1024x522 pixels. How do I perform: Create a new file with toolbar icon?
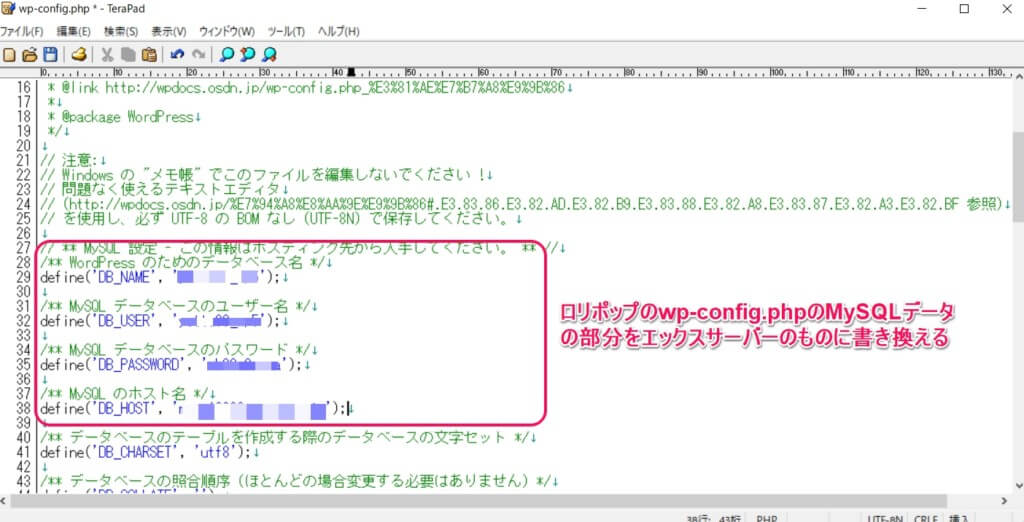9,55
